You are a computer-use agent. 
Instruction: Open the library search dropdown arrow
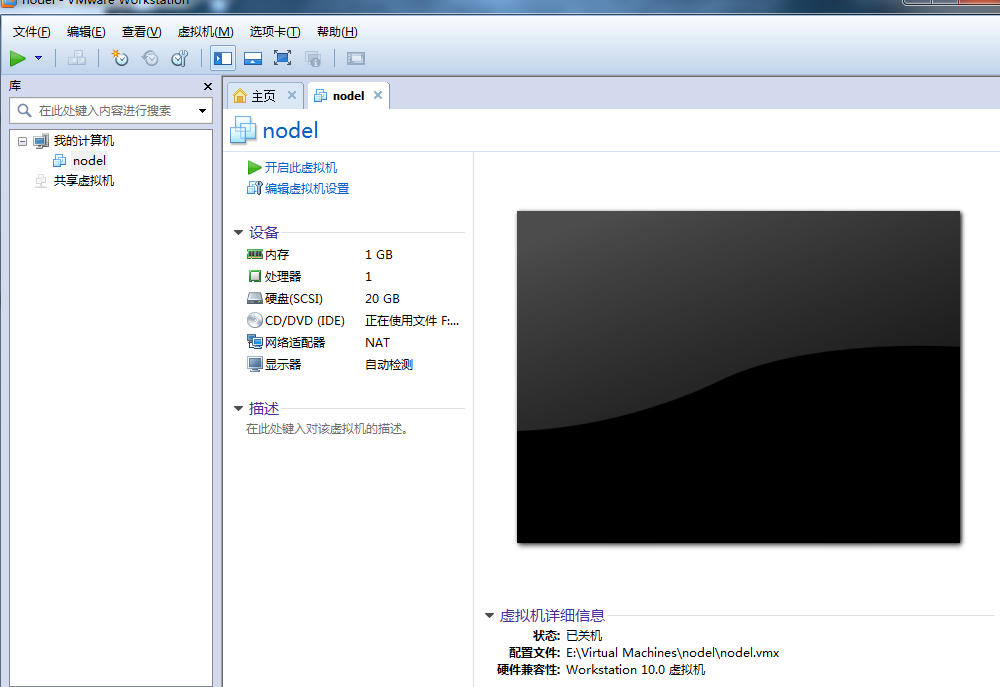tap(202, 111)
